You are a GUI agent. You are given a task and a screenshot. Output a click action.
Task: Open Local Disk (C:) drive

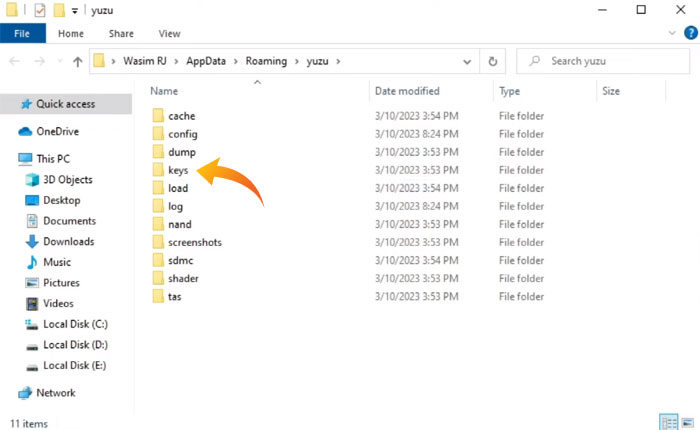tap(76, 324)
